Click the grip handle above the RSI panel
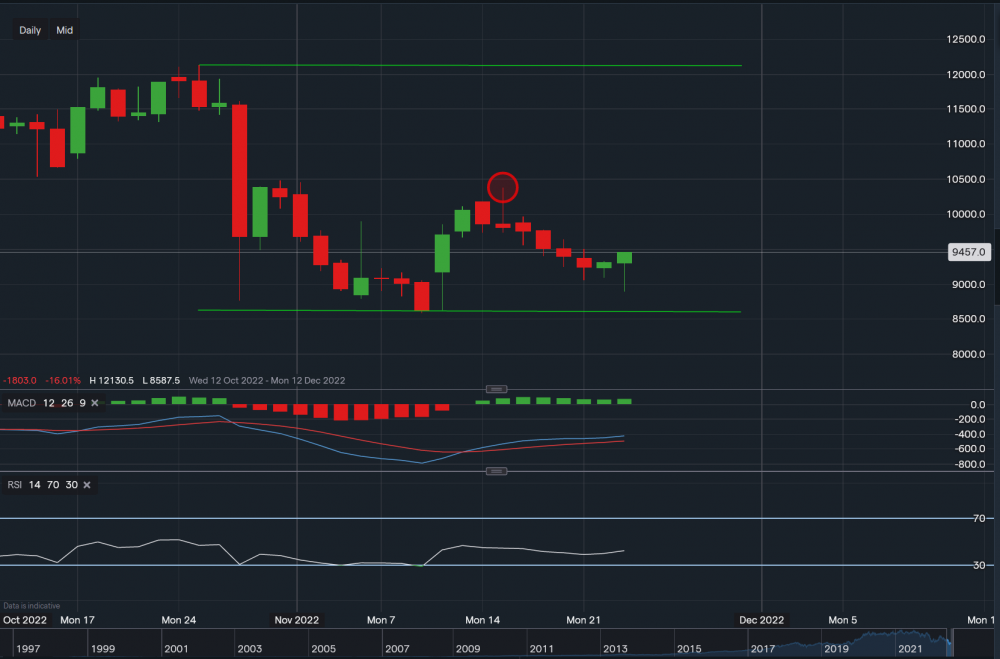 497,470
